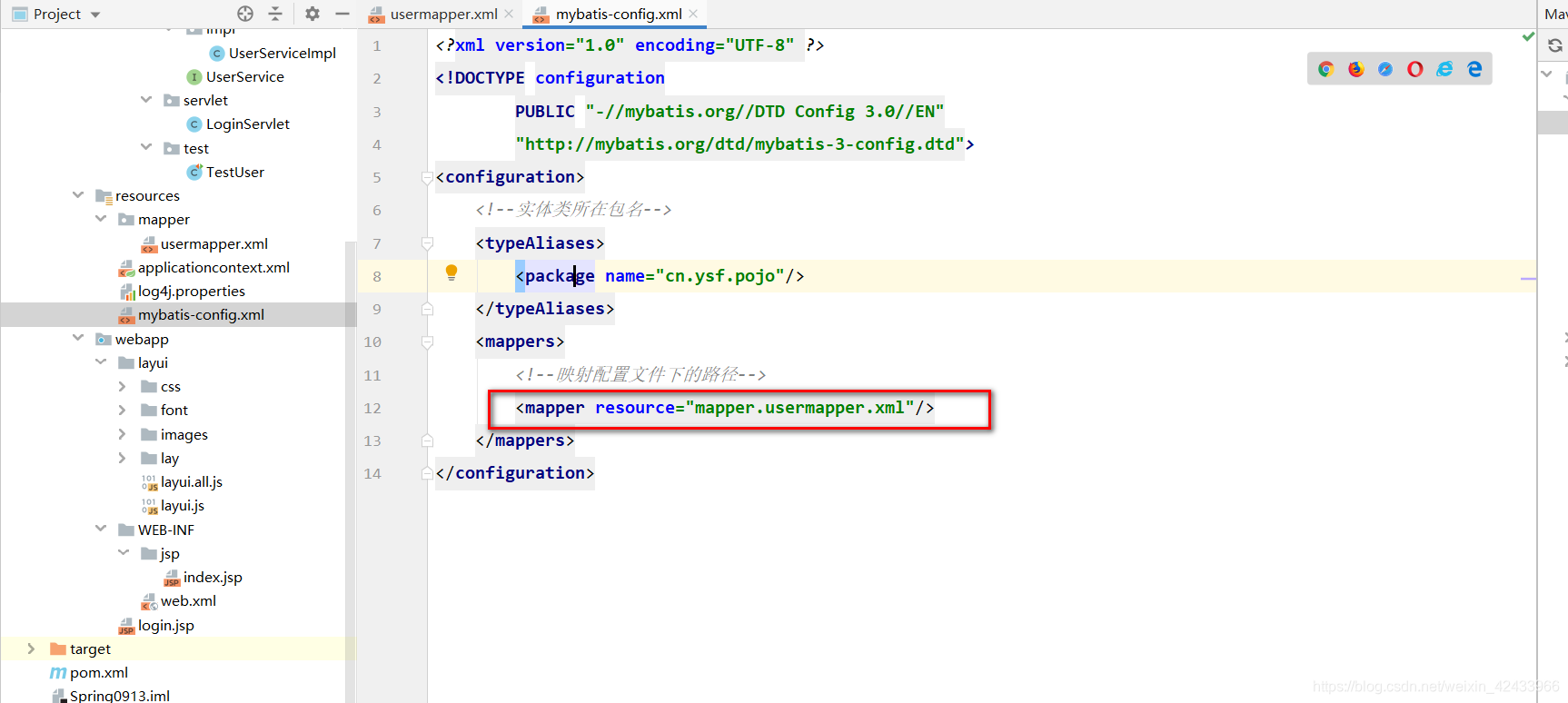
Task: Preview in Chrome browser icon
Action: coord(1326,69)
